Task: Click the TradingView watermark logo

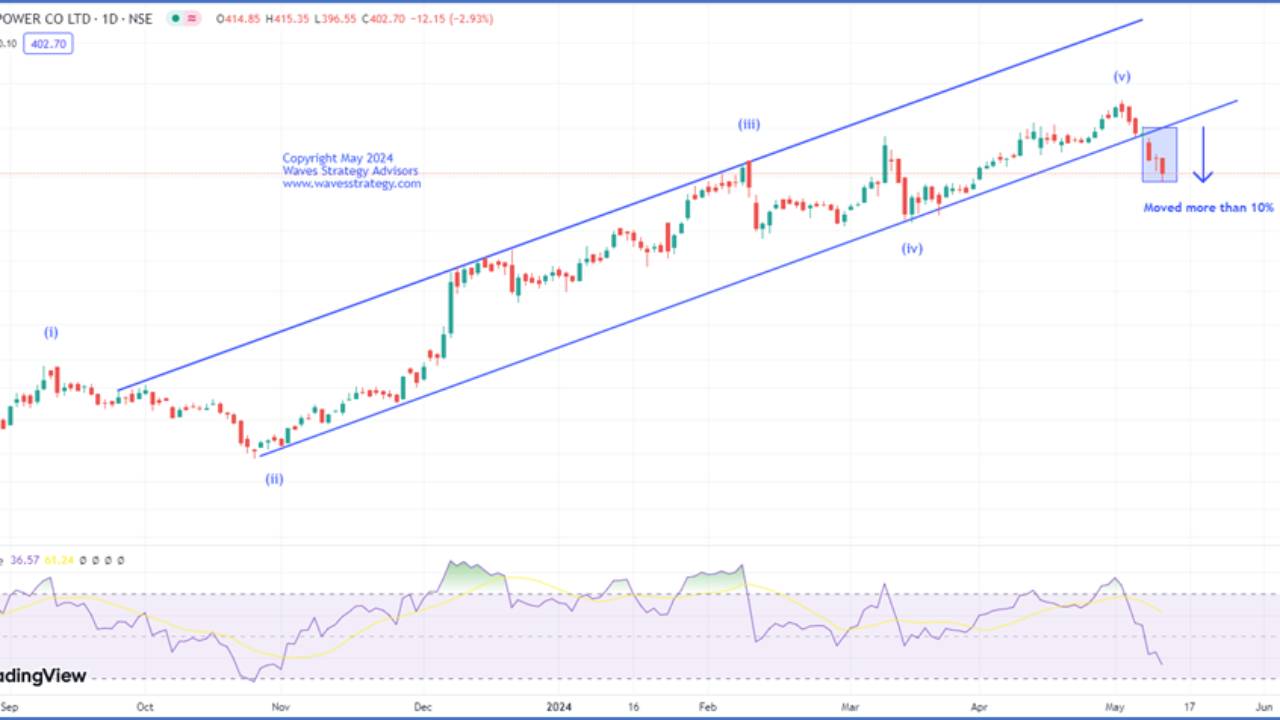Action: coord(42,675)
